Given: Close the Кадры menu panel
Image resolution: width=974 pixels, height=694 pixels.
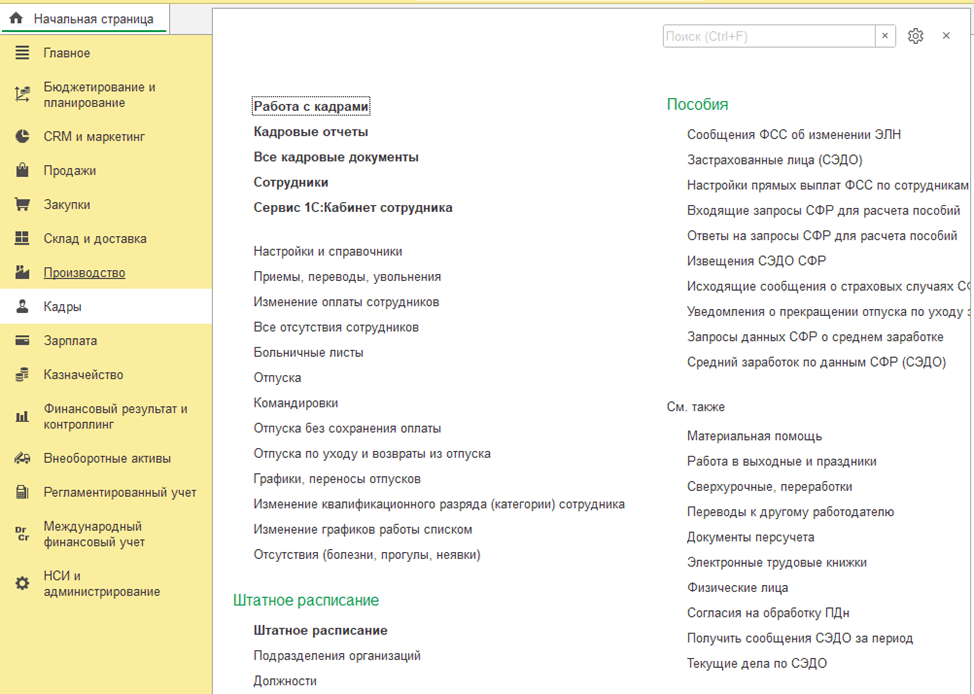Looking at the screenshot, I should pos(946,36).
